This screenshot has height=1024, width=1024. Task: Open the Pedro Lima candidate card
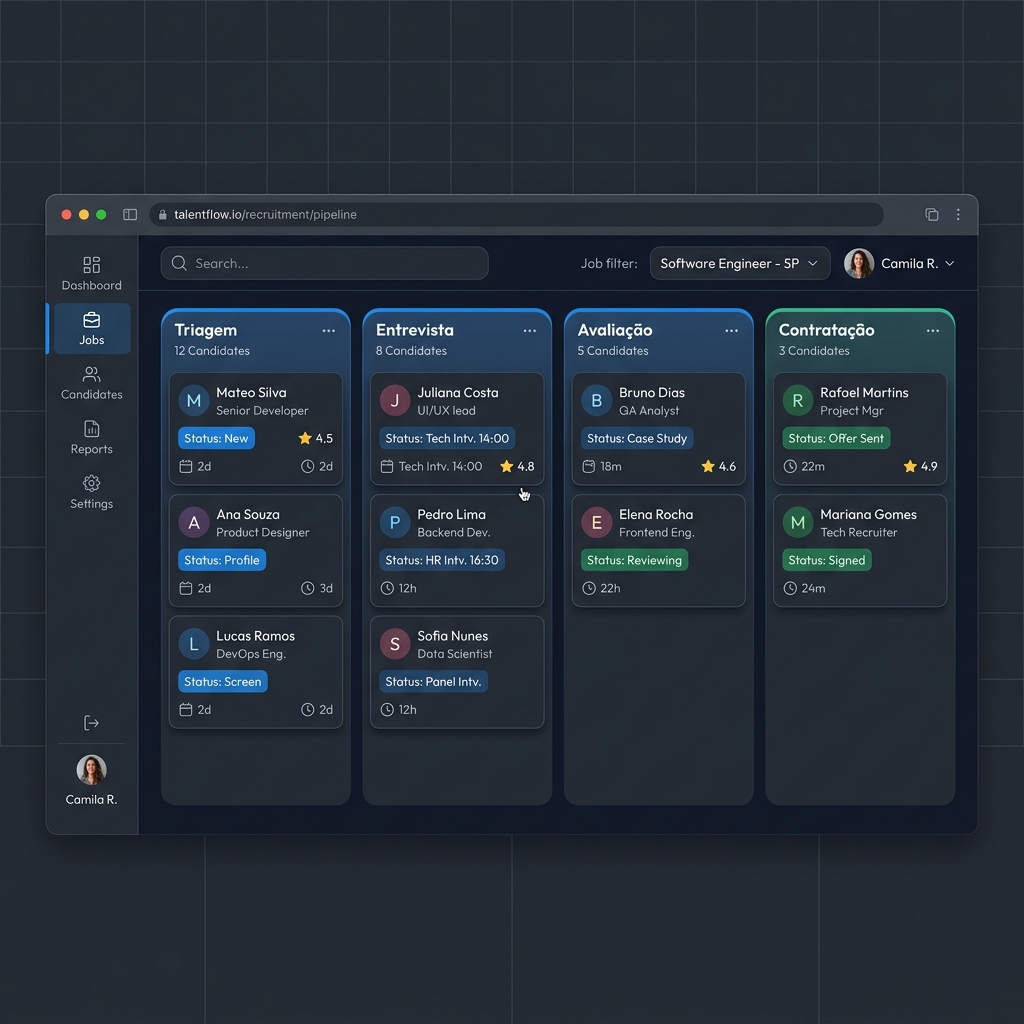pos(457,551)
